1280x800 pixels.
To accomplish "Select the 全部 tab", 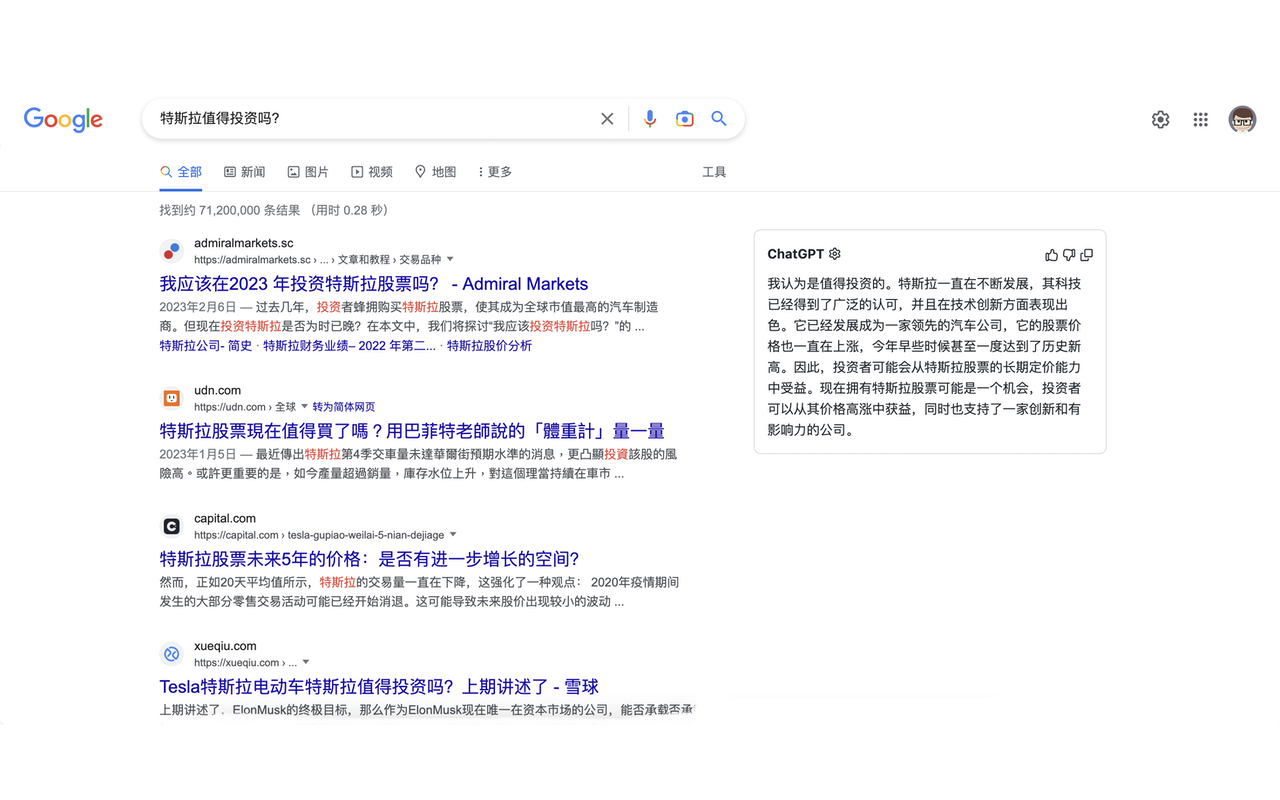I will click(181, 172).
